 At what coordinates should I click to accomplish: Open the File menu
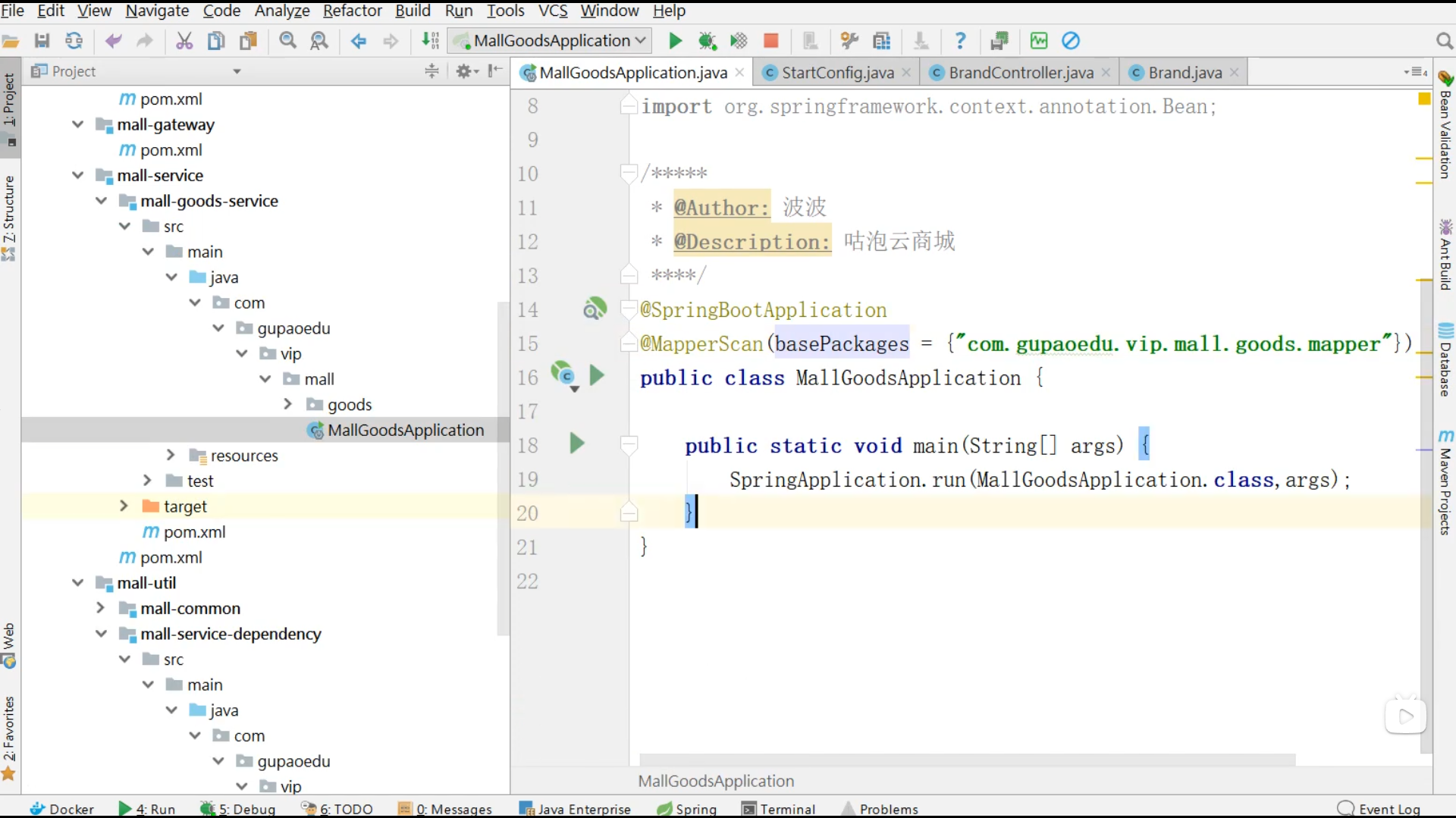(12, 11)
